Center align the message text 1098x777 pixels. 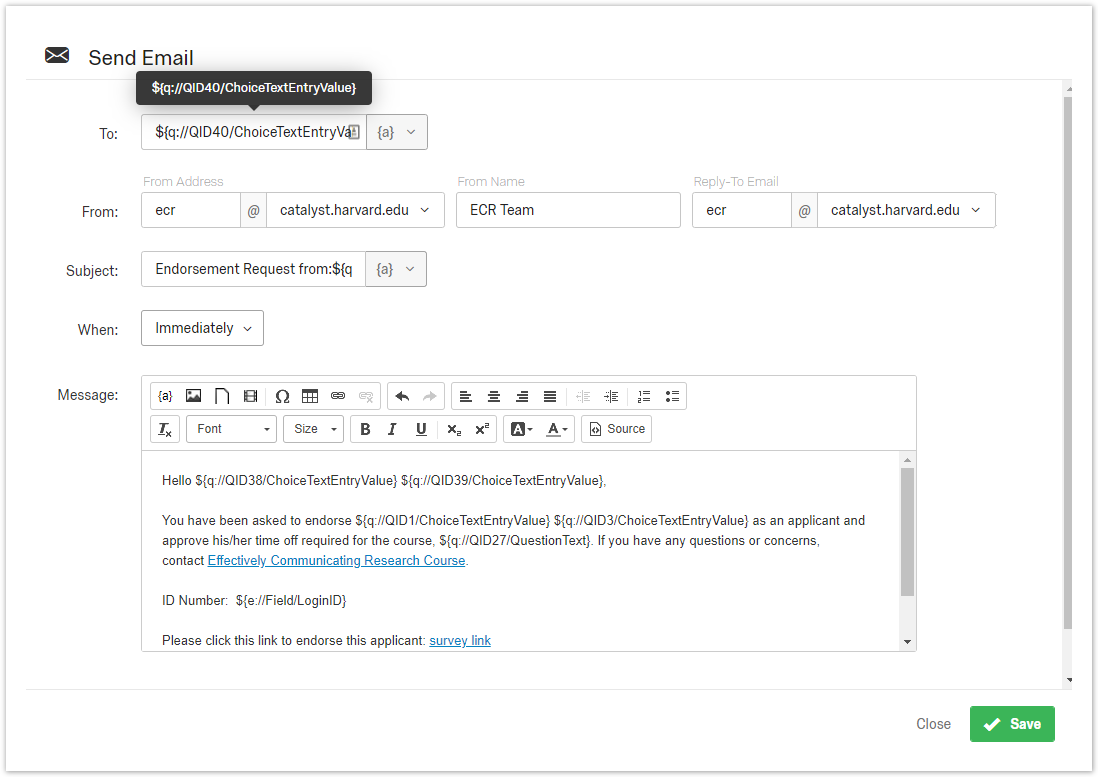coord(494,397)
